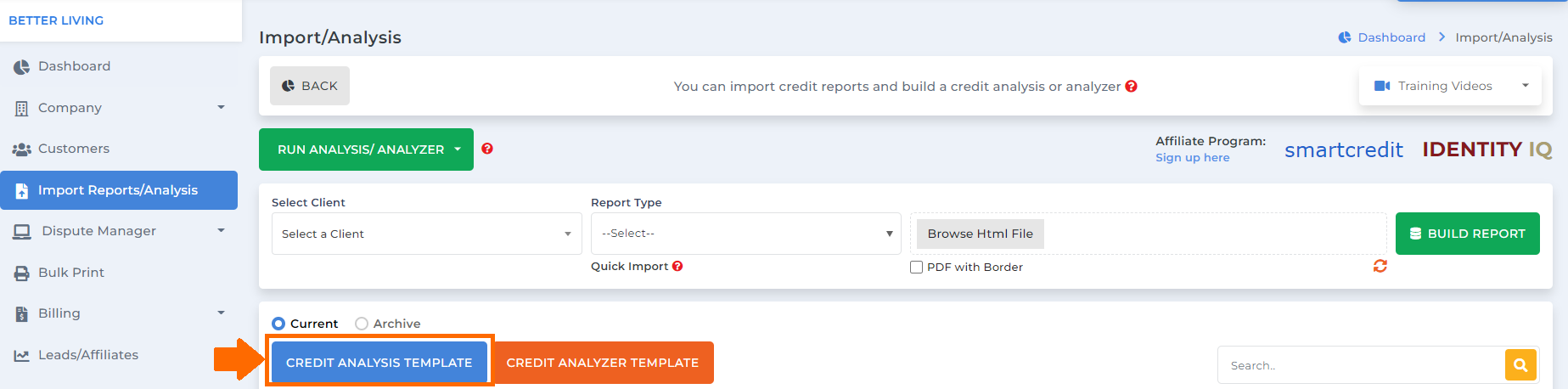
Task: Click the orange search magnifier button
Action: pos(1520,365)
